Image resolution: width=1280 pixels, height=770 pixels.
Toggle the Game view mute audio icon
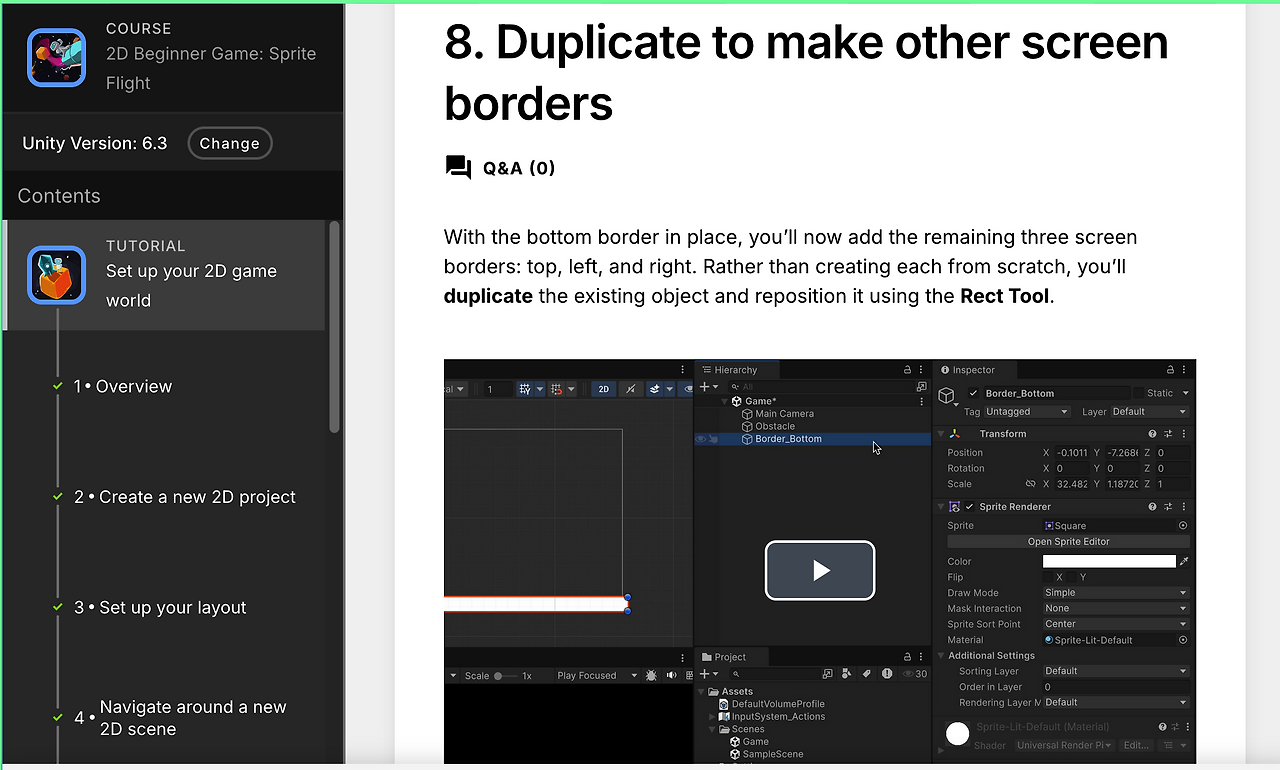click(670, 676)
